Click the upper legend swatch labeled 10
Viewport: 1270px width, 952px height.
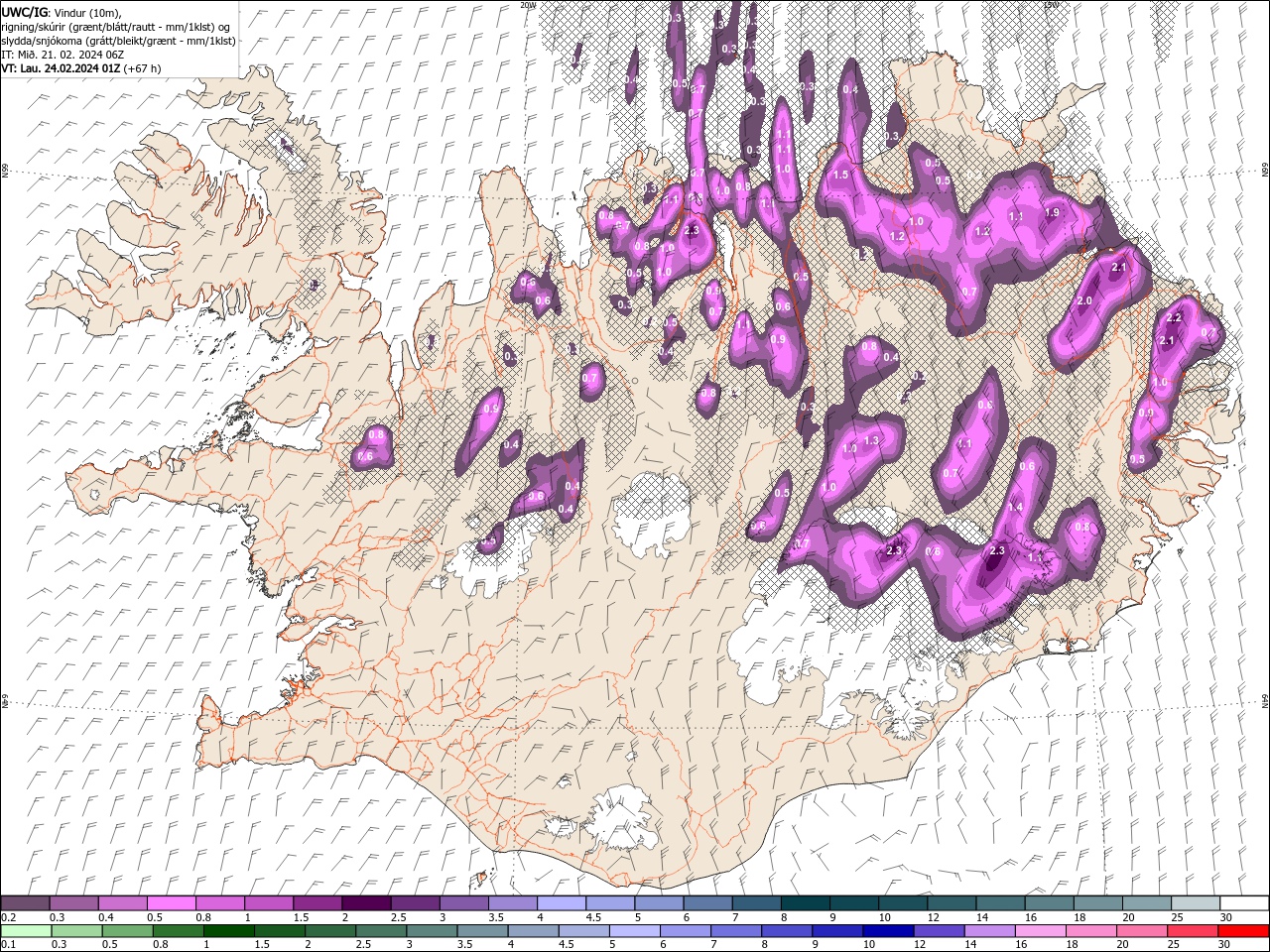[x=902, y=903]
